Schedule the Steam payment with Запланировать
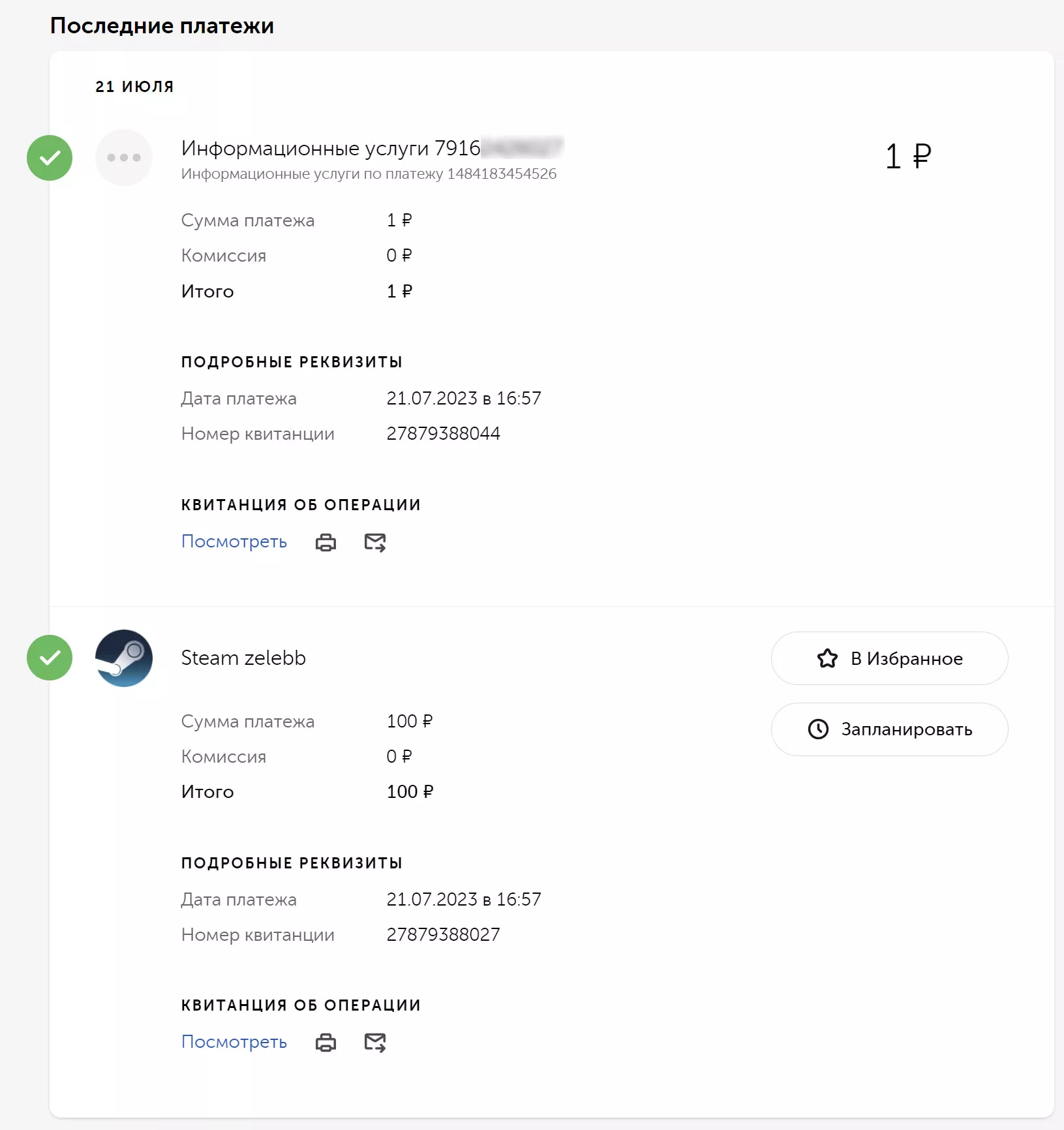This screenshot has height=1130, width=1064. click(890, 729)
